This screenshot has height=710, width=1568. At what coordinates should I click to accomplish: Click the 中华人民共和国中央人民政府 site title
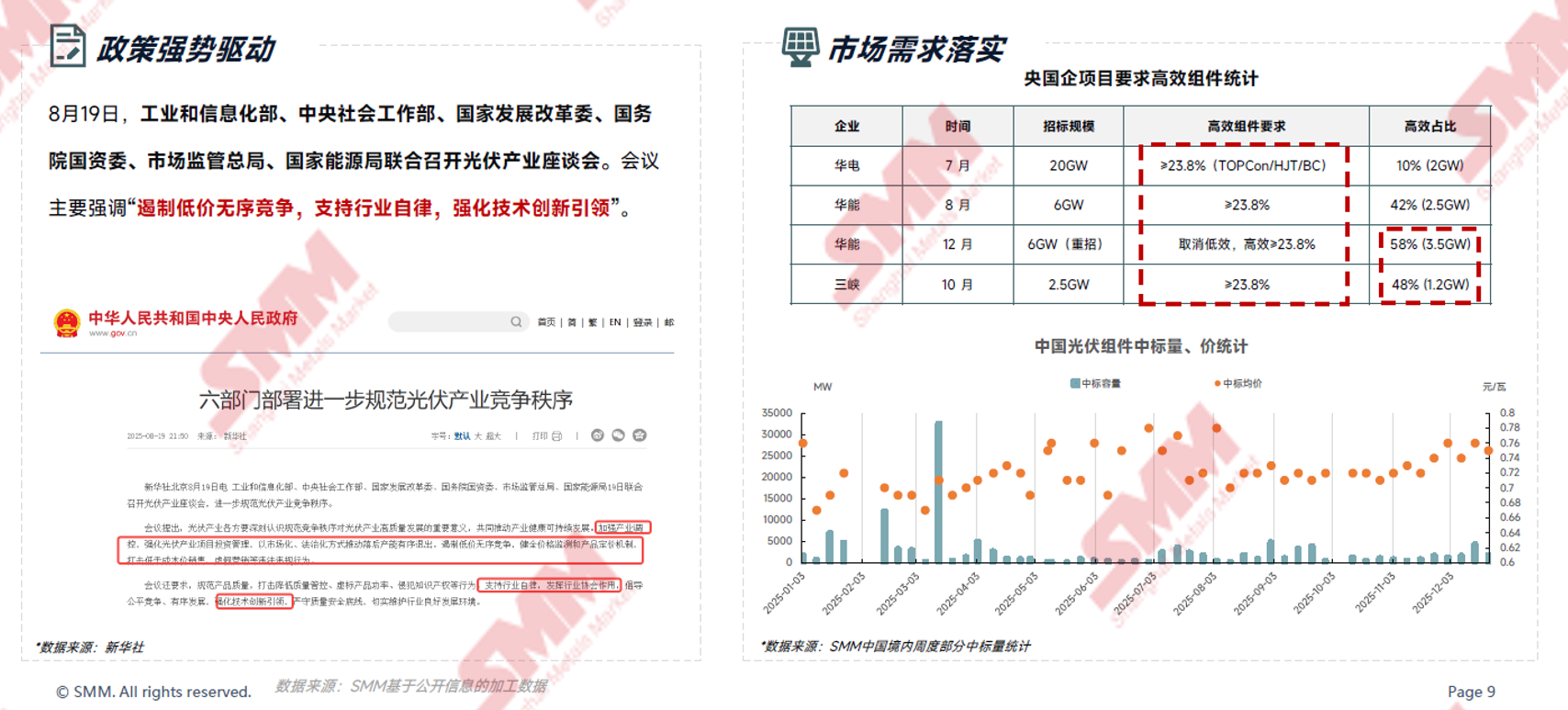[x=193, y=318]
